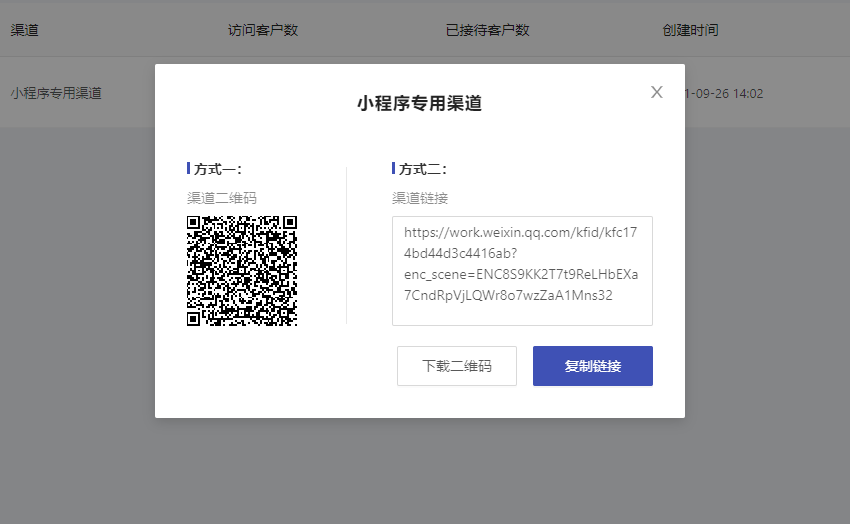Click the 下载二维码 button

pyautogui.click(x=456, y=366)
